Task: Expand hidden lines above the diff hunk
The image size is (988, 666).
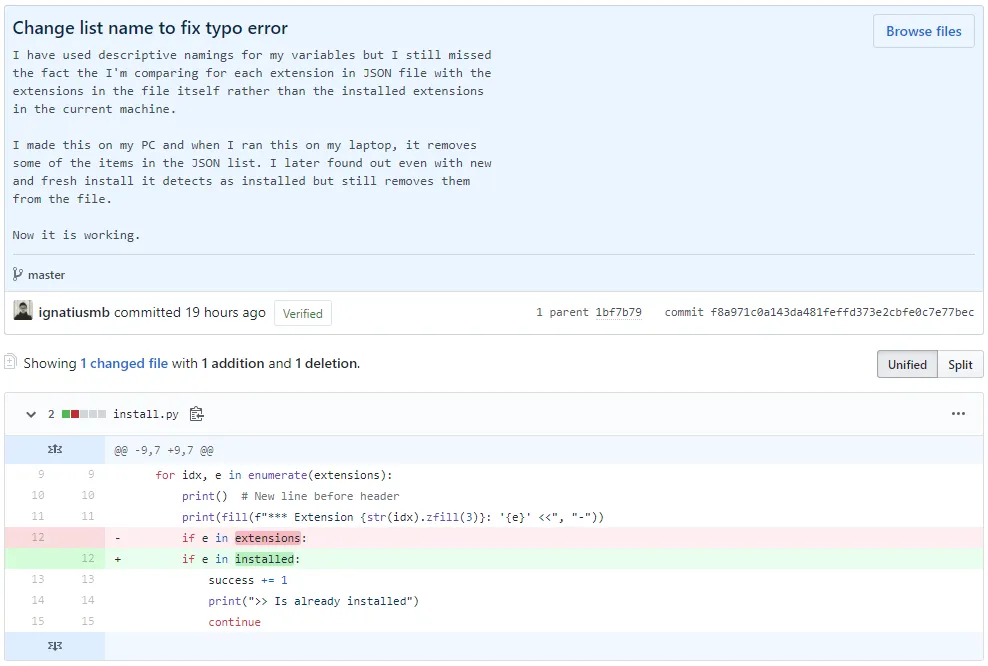Action: tap(55, 449)
